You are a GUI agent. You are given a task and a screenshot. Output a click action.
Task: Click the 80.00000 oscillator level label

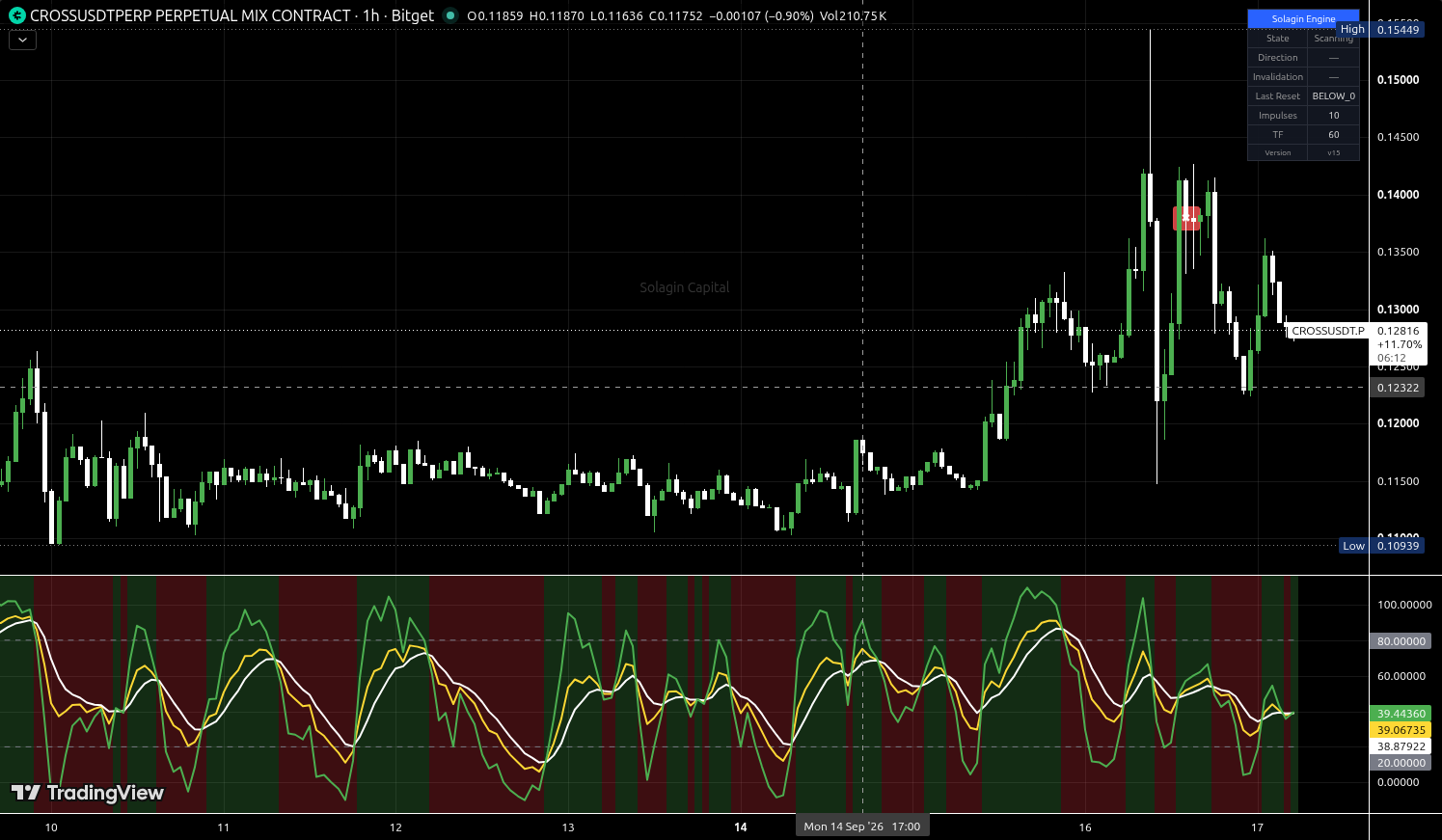tap(1401, 641)
